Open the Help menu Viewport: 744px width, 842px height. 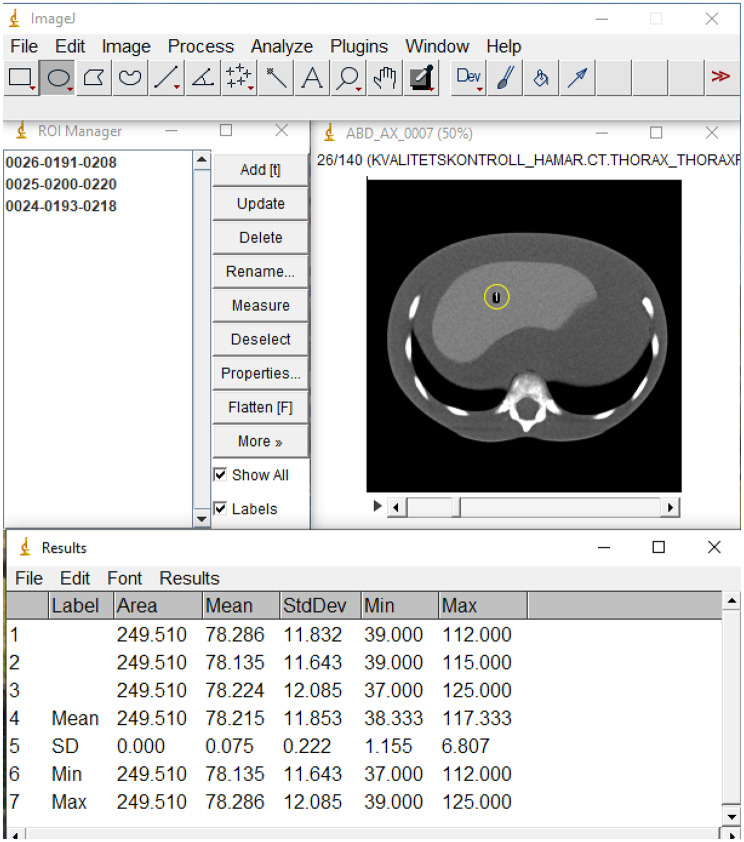click(x=504, y=46)
